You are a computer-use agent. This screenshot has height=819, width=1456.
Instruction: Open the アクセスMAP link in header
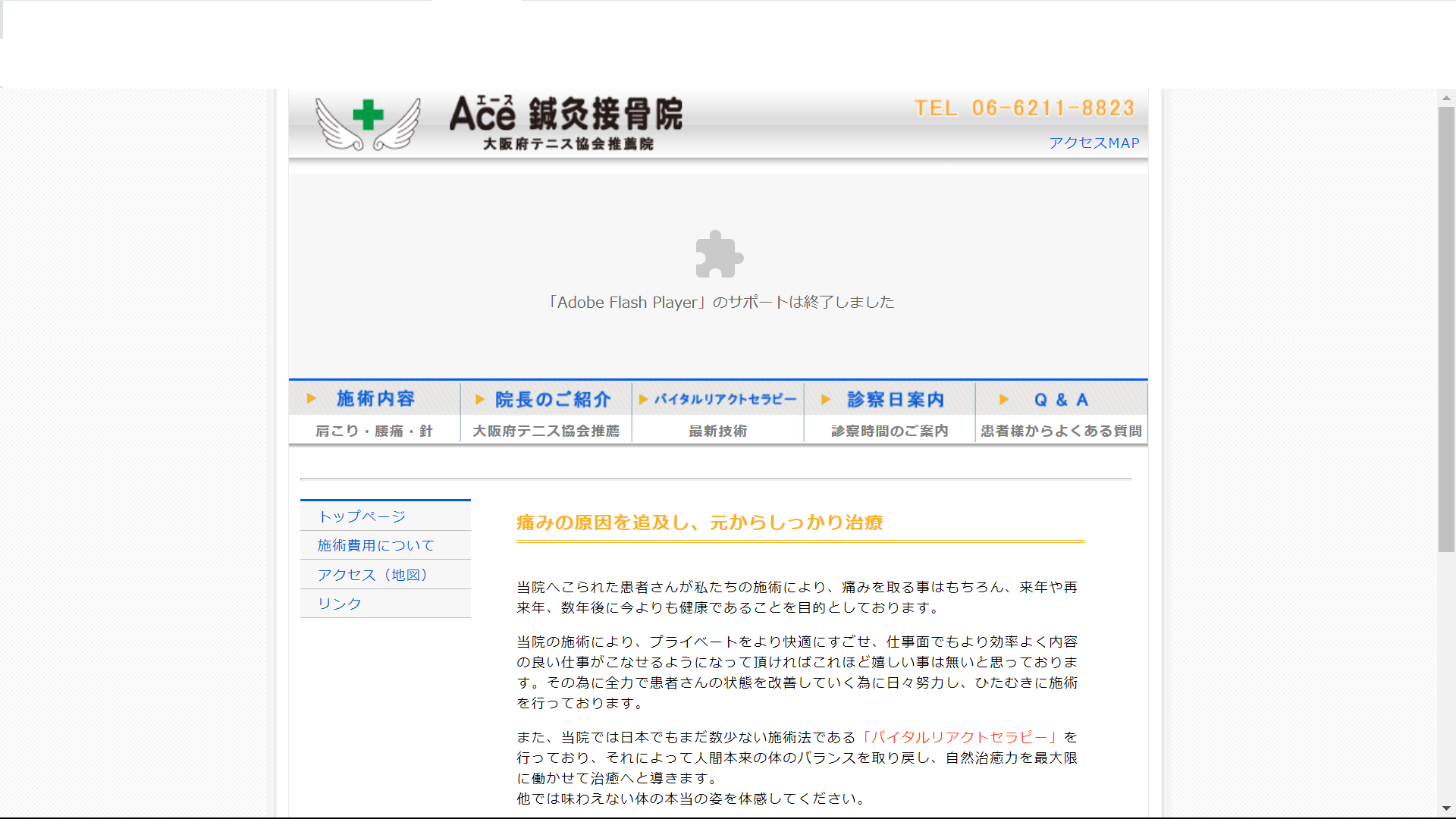[x=1094, y=143]
